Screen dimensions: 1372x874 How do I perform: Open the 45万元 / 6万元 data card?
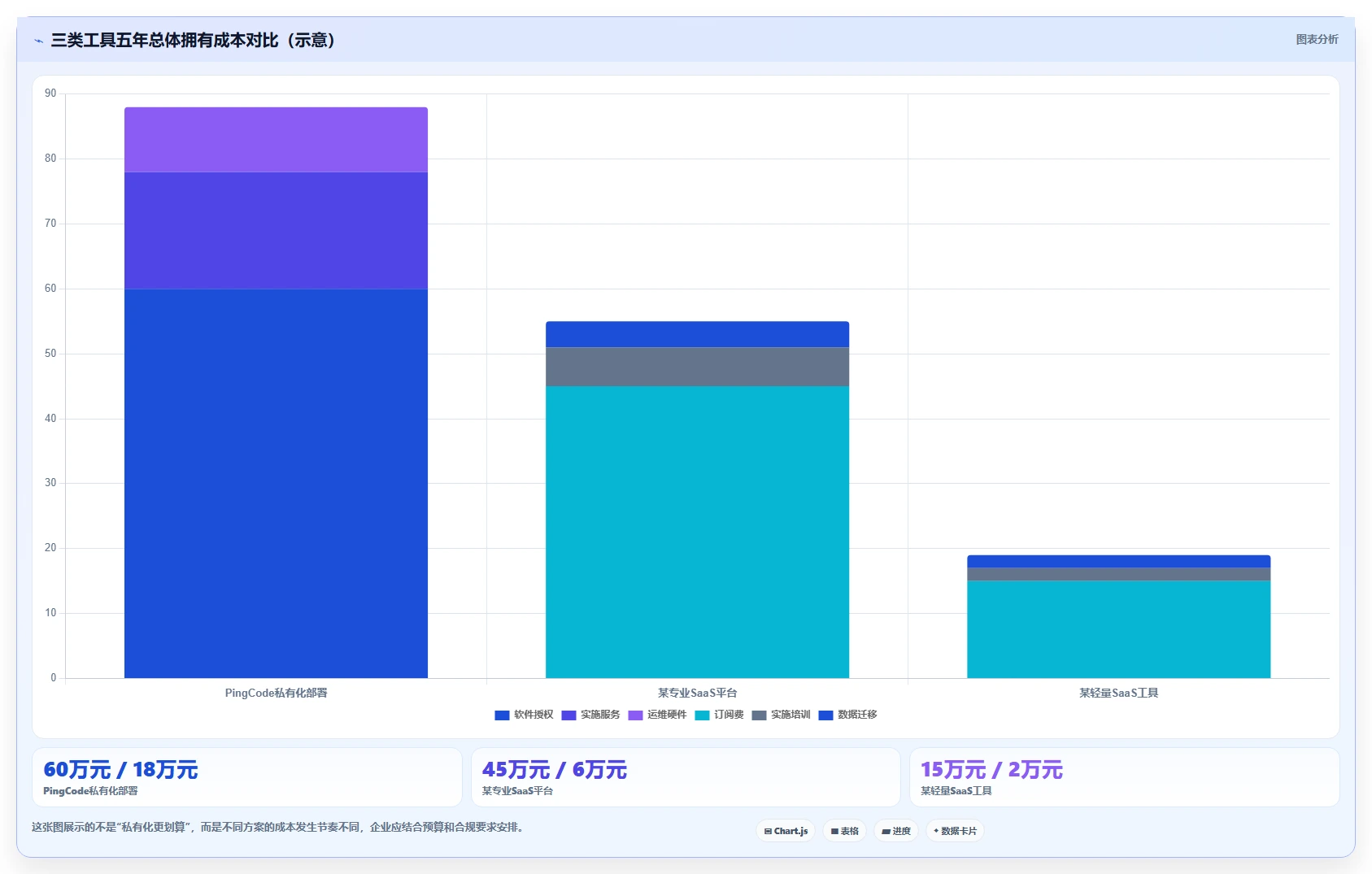(x=686, y=777)
